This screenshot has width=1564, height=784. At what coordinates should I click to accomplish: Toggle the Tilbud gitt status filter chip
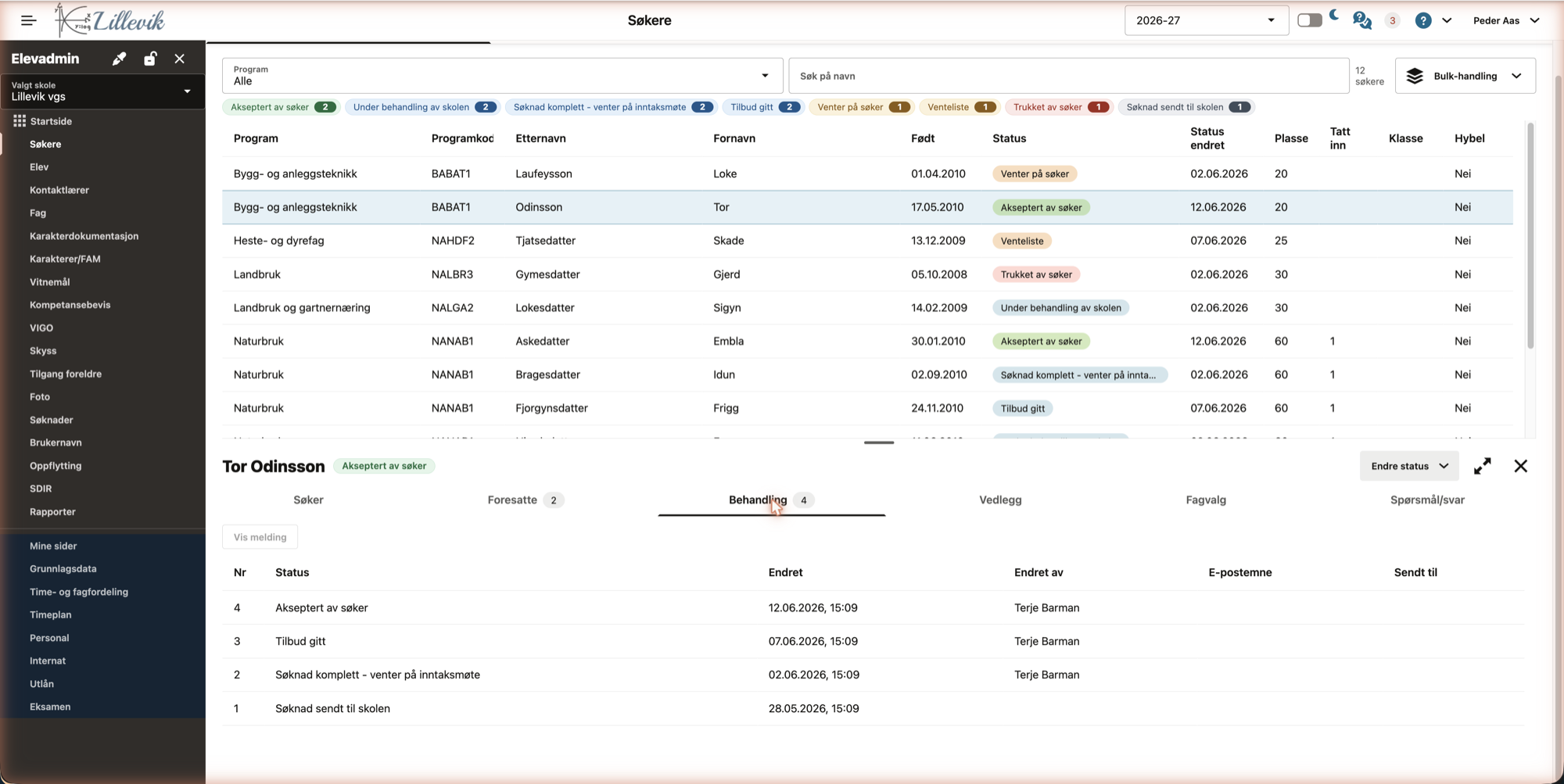click(764, 107)
